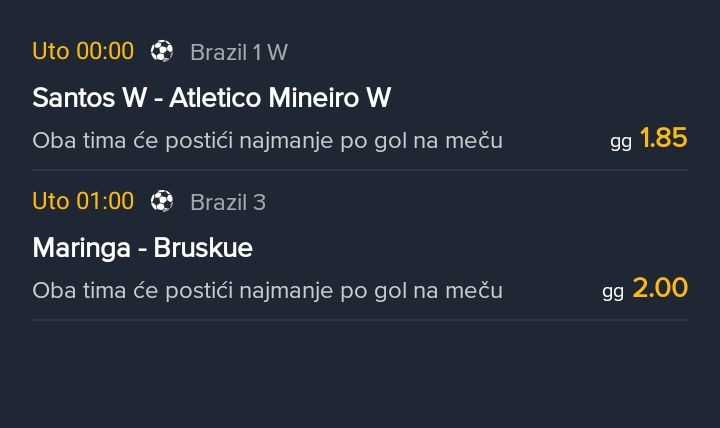The height and width of the screenshot is (428, 720).
Task: Open the Brazil 1 W league label
Action: 238,52
